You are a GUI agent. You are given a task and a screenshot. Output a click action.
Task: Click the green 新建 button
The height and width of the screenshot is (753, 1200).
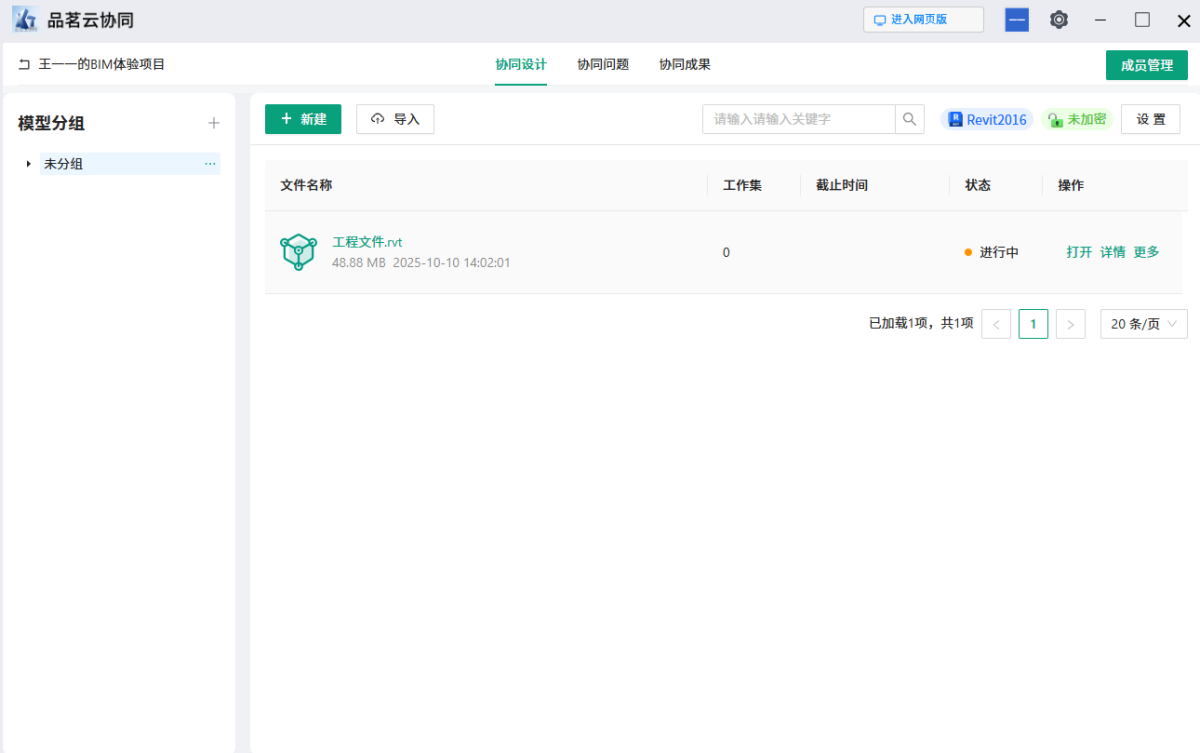pyautogui.click(x=303, y=119)
